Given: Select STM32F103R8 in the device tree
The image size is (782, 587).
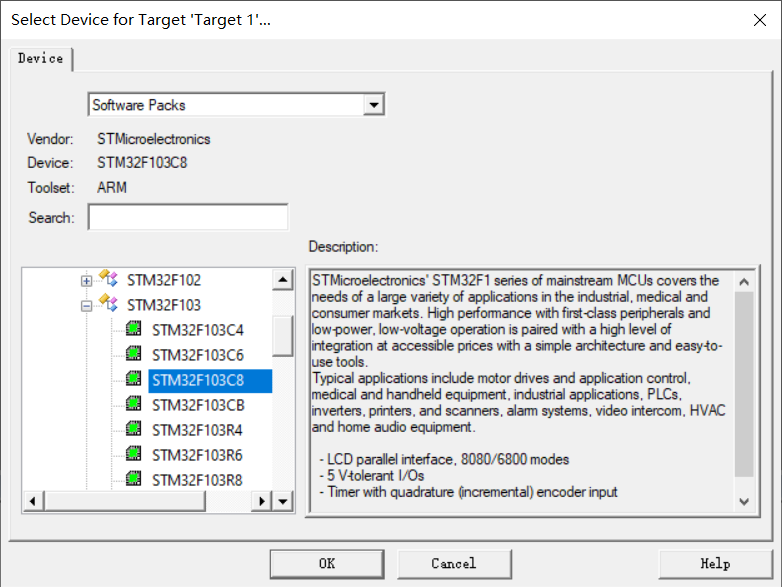Looking at the screenshot, I should click(197, 480).
